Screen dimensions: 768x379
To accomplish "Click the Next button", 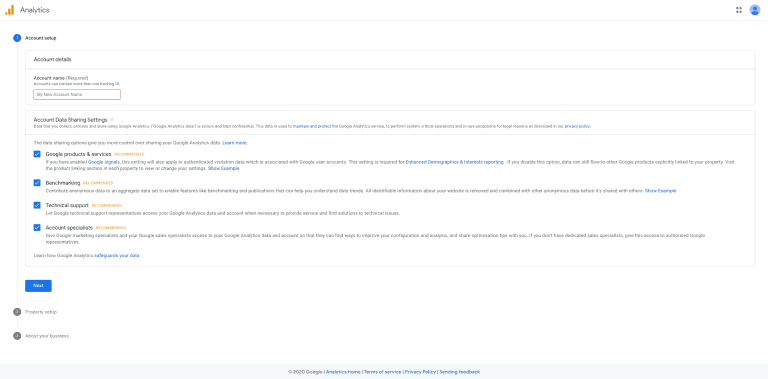I will [x=38, y=285].
